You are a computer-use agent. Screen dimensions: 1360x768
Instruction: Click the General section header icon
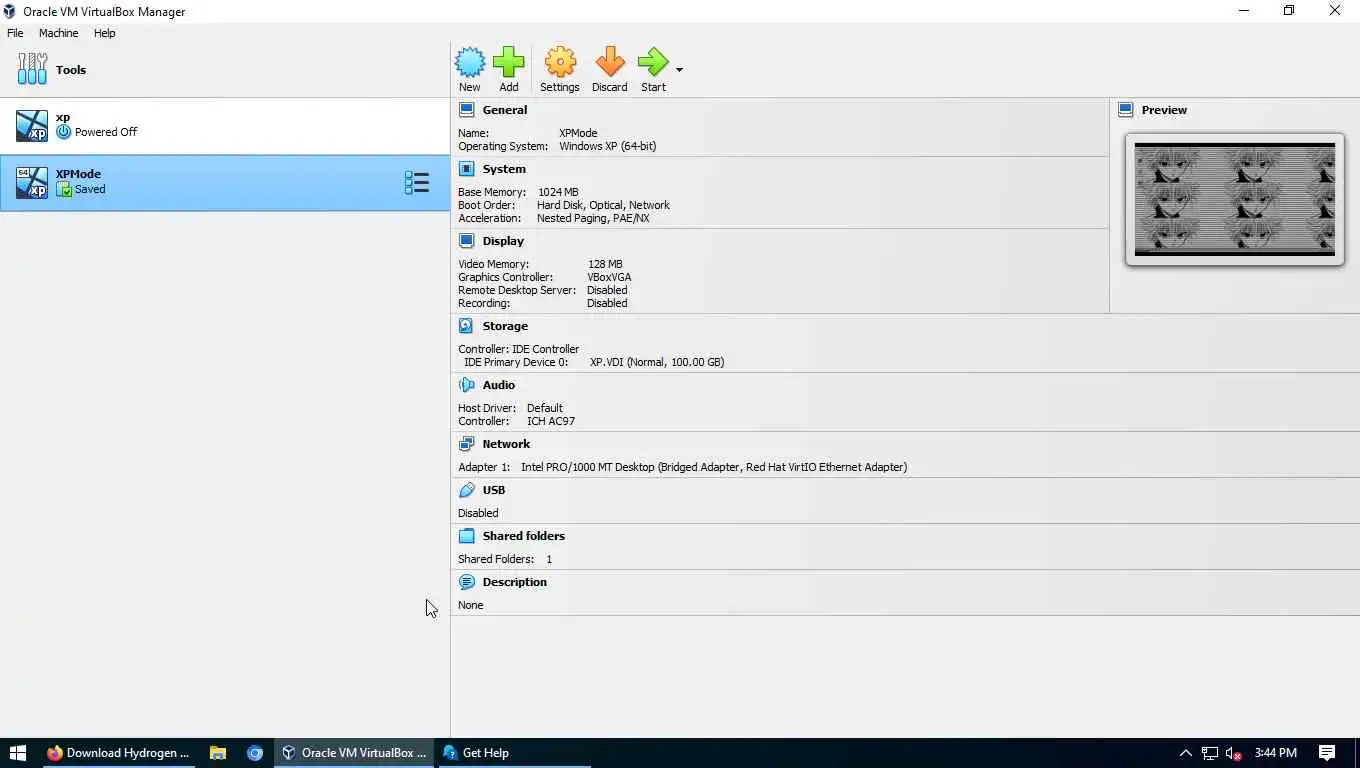pos(467,110)
